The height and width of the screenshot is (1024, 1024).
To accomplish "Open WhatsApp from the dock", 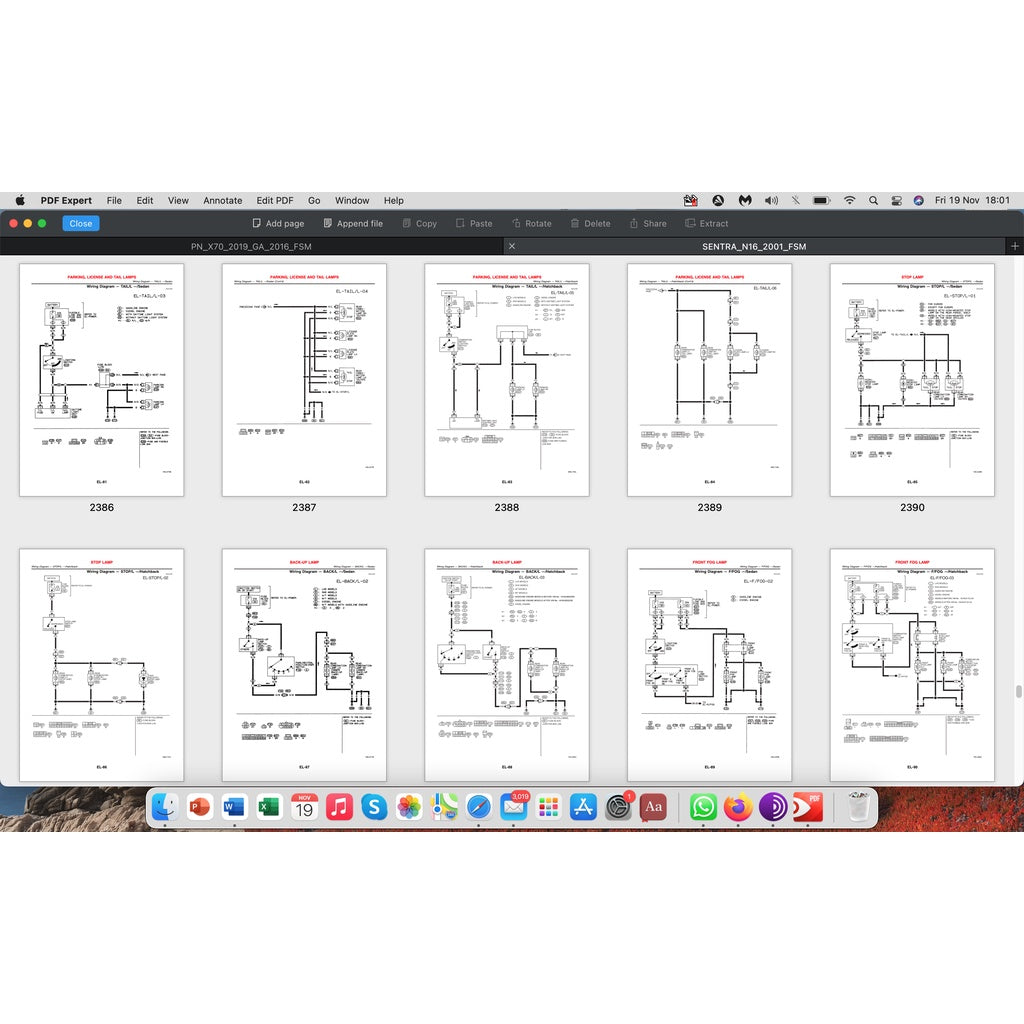I will [x=703, y=806].
